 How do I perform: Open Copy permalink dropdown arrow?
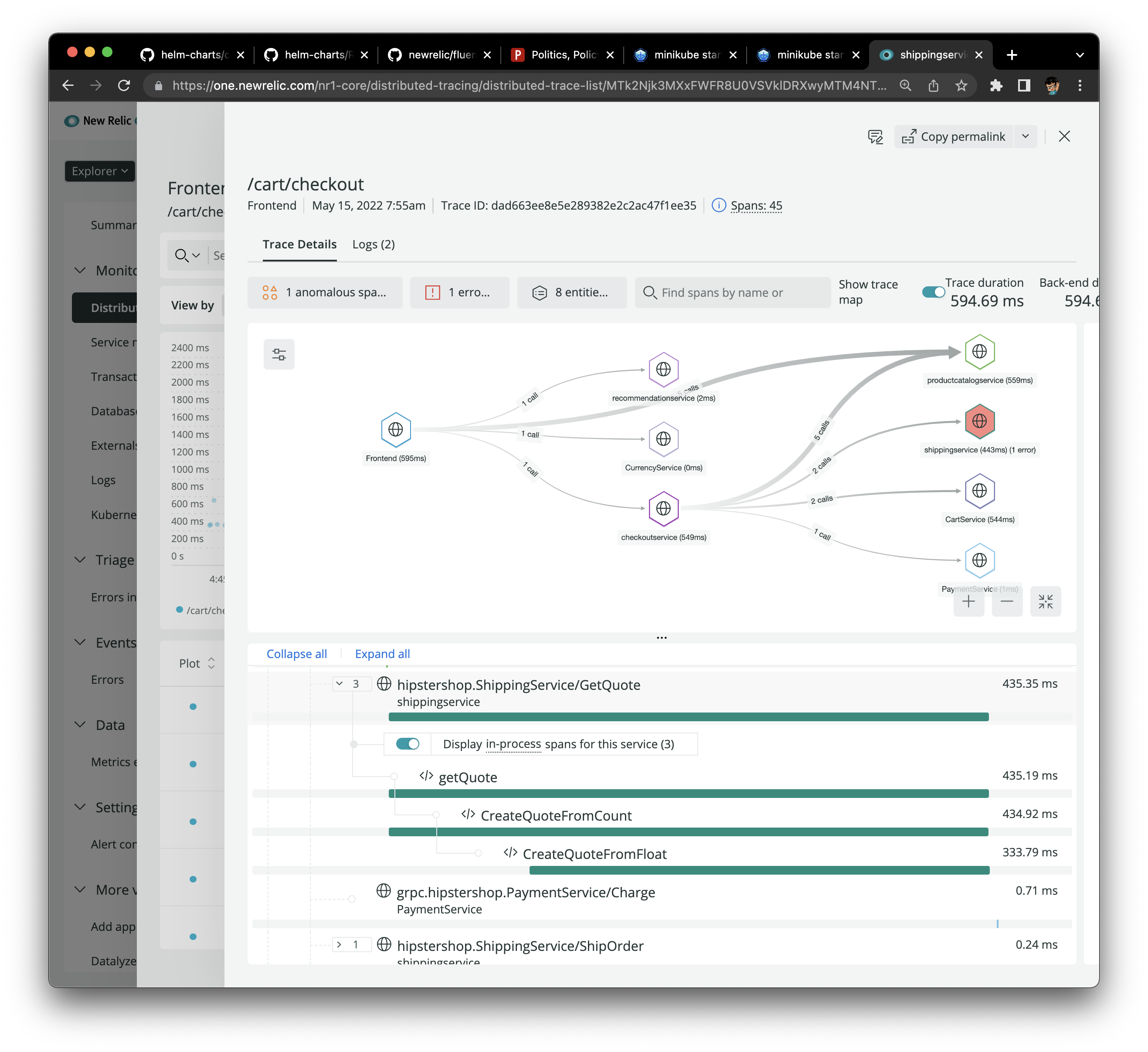click(x=1026, y=137)
